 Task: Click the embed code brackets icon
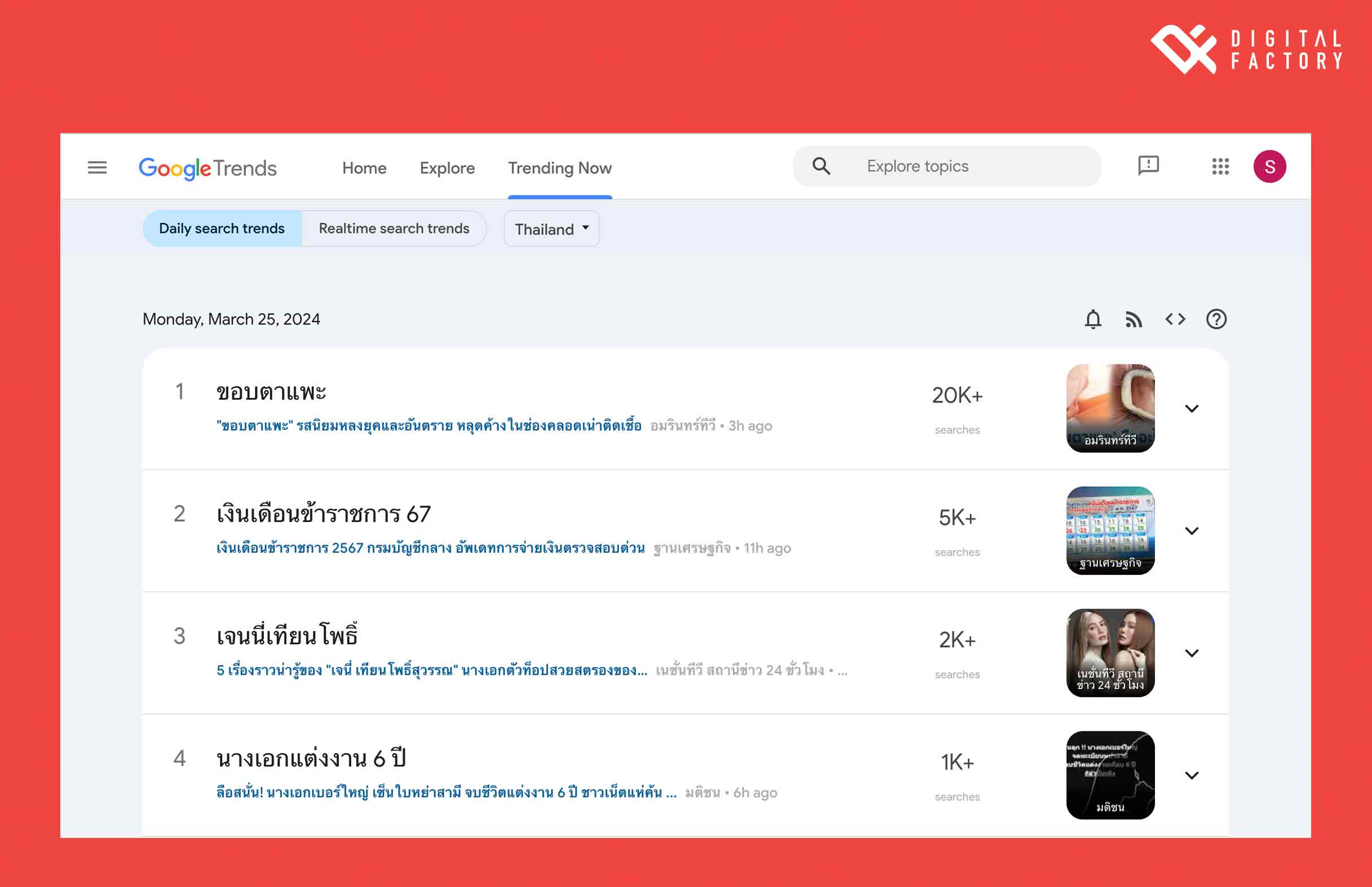point(1175,319)
